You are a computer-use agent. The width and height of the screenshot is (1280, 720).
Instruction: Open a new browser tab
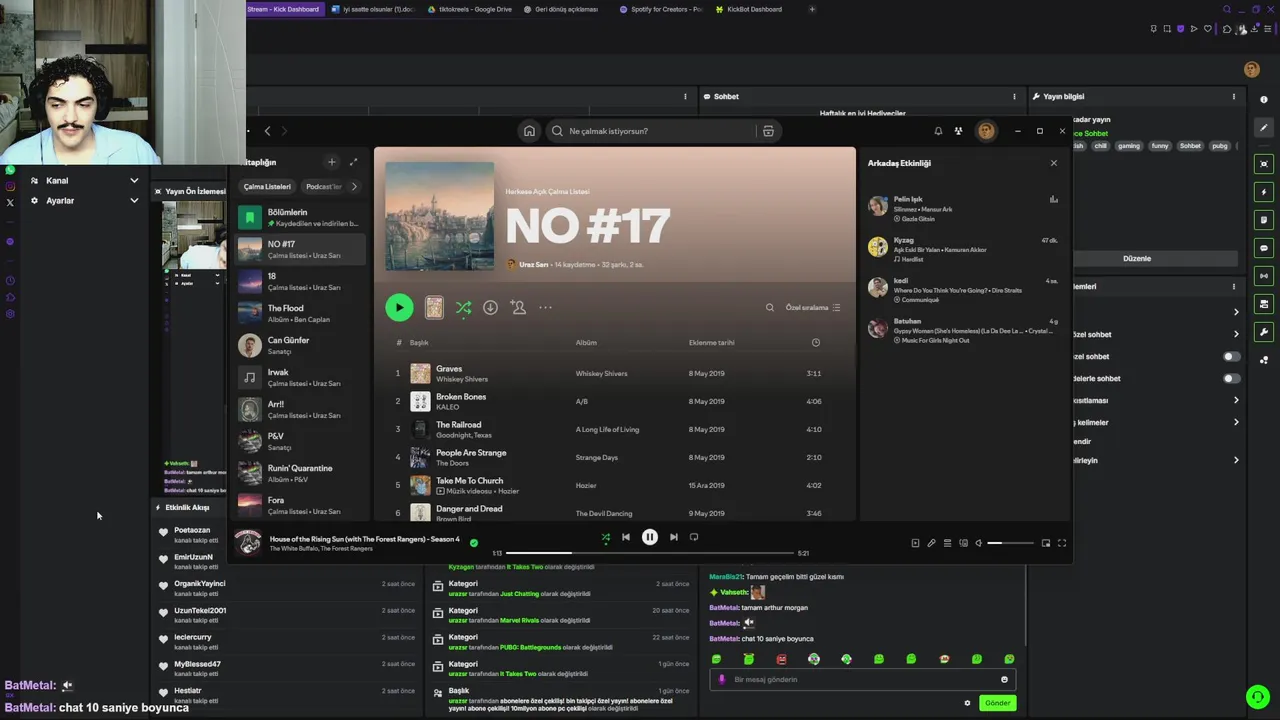[x=812, y=9]
